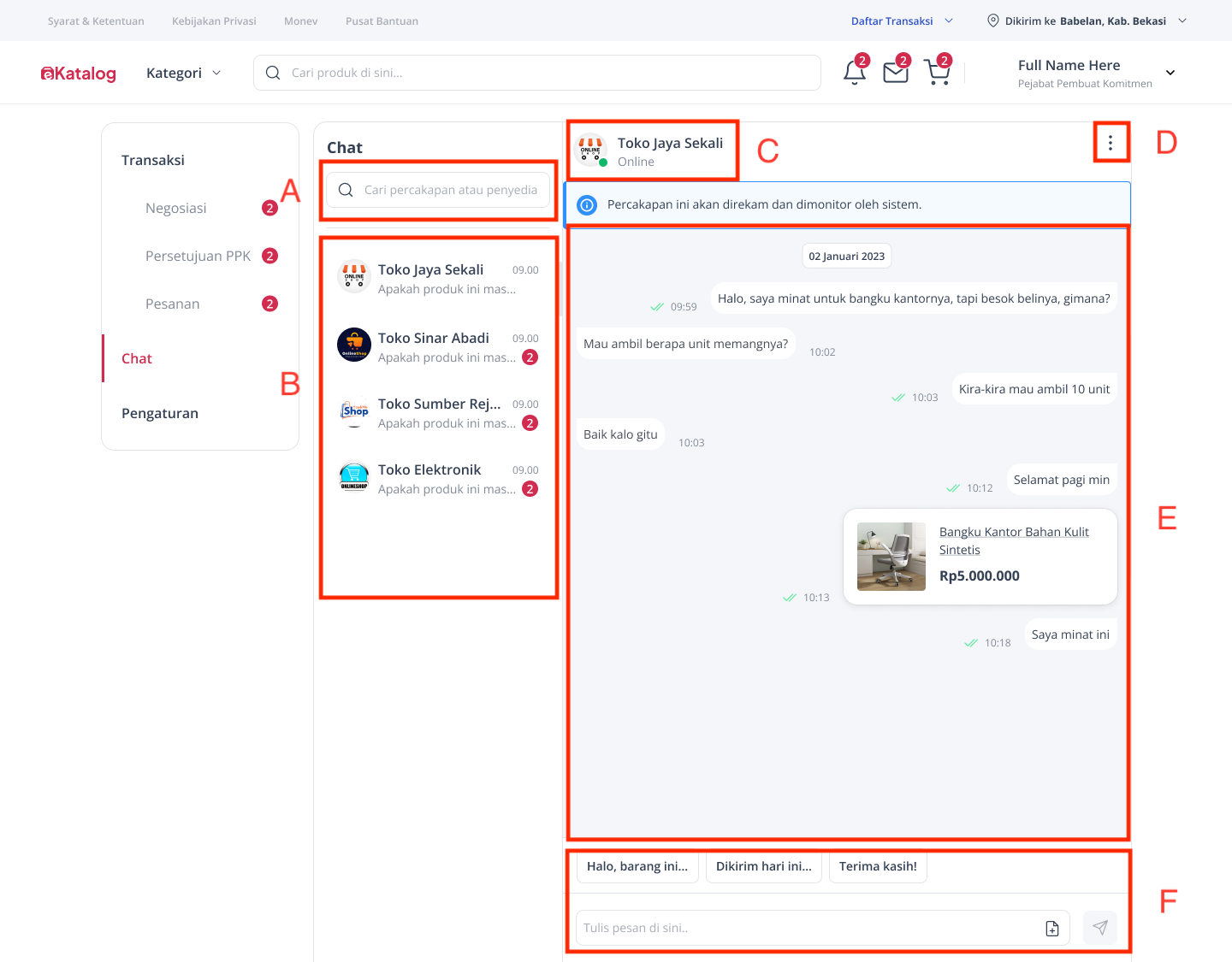
Task: Select Negosiasi in the sidebar
Action: 176,207
